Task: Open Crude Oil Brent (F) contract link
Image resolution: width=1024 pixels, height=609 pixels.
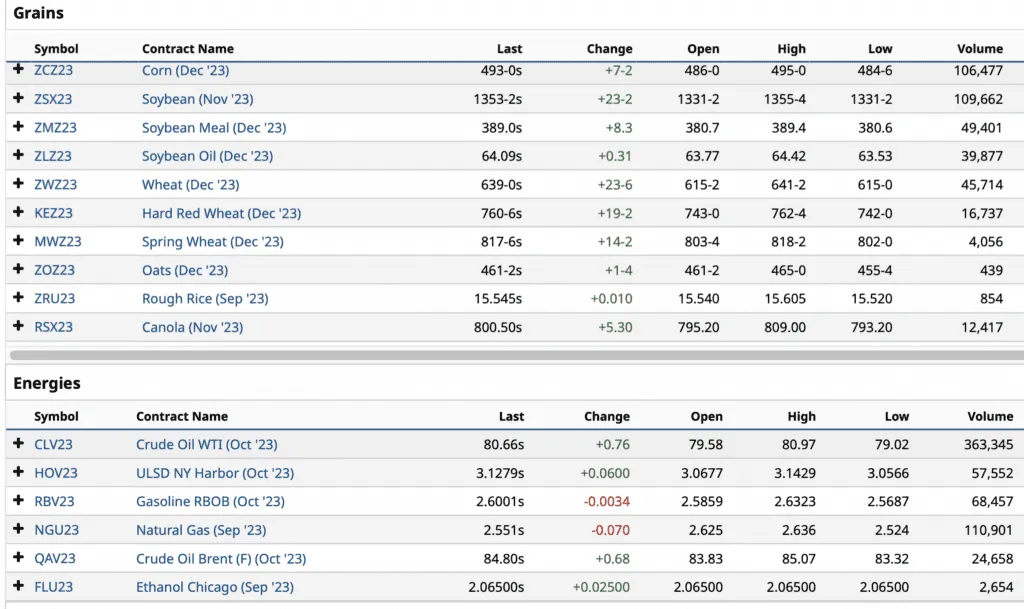Action: click(x=221, y=559)
